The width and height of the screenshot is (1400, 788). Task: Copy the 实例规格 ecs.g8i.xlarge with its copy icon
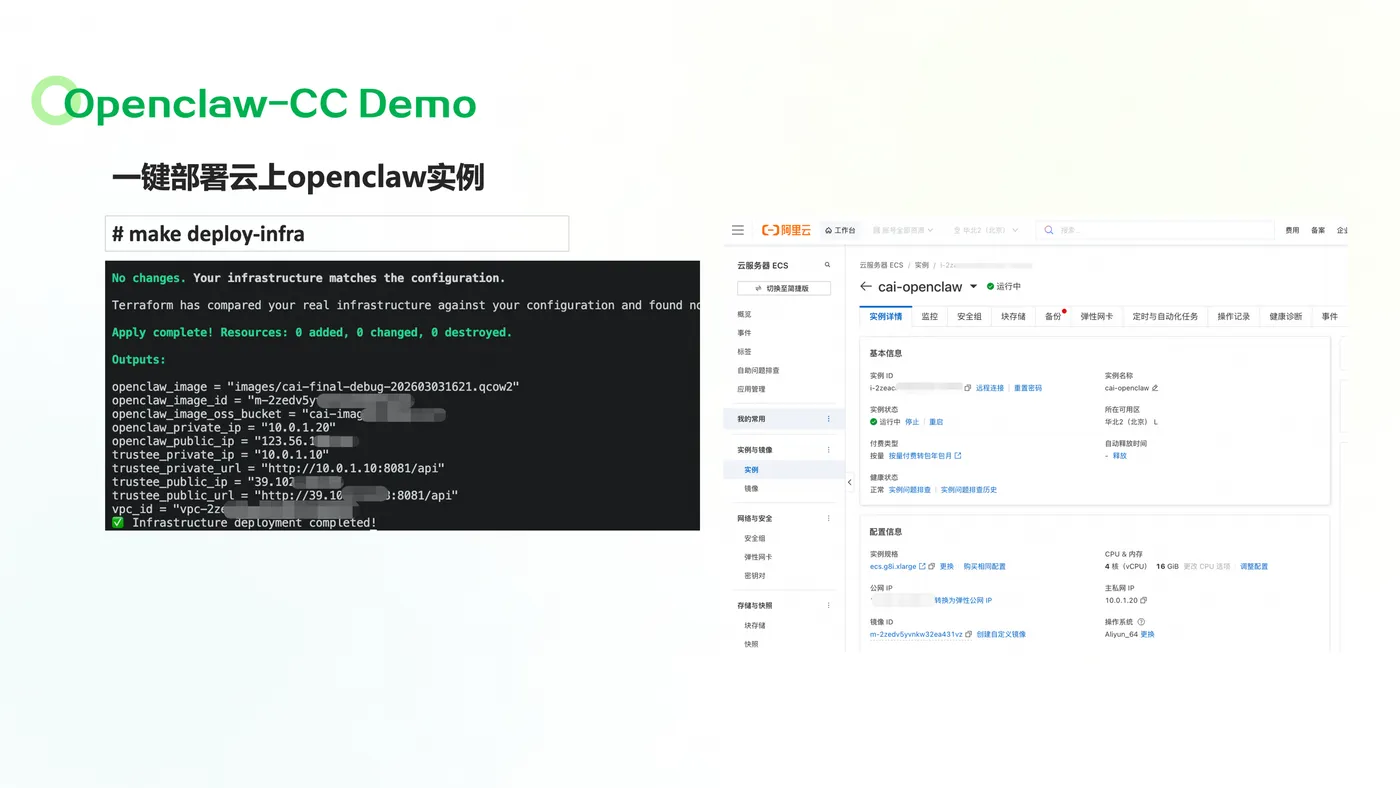coord(932,566)
